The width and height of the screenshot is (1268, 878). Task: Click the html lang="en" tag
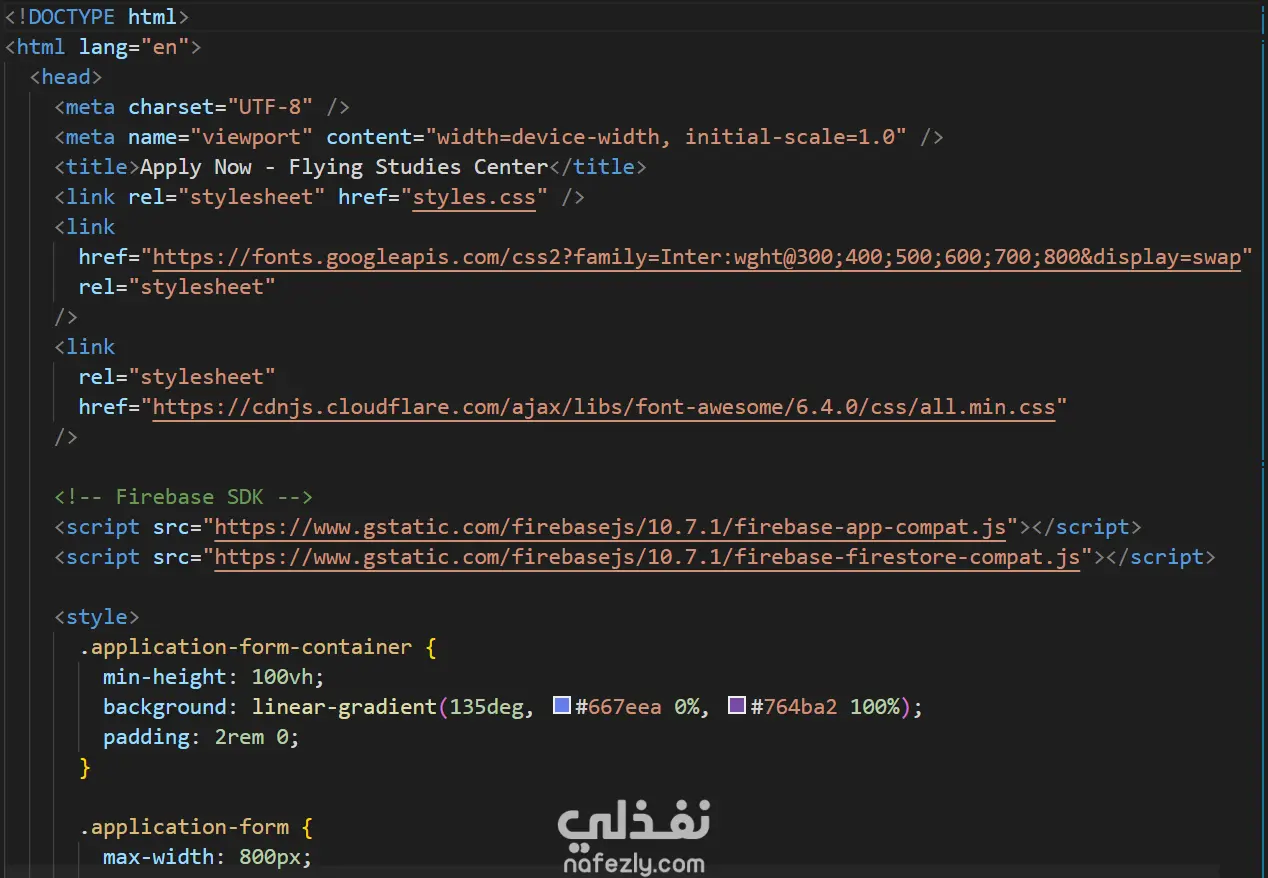click(x=104, y=47)
